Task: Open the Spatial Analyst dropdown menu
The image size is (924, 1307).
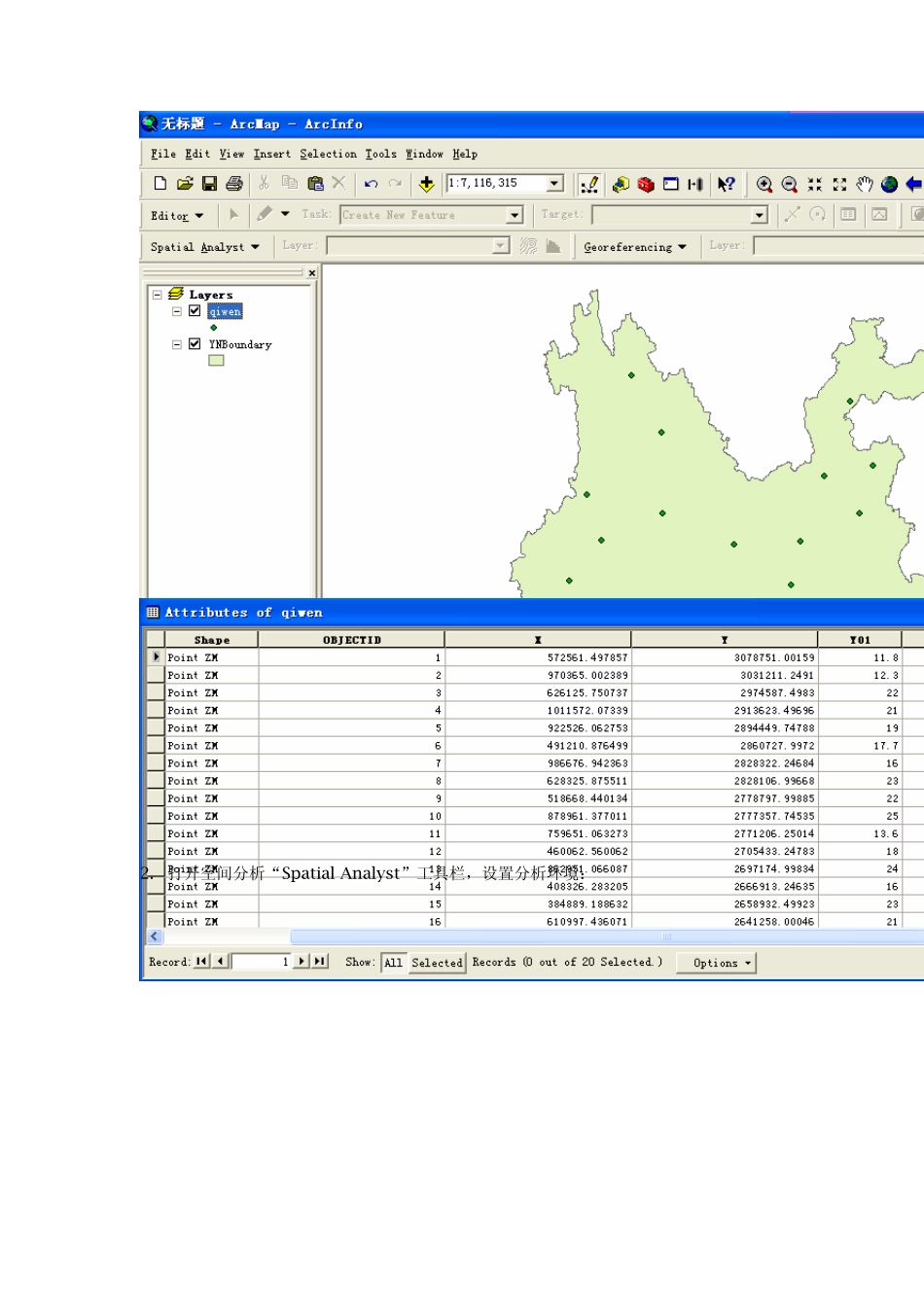Action: [x=205, y=247]
